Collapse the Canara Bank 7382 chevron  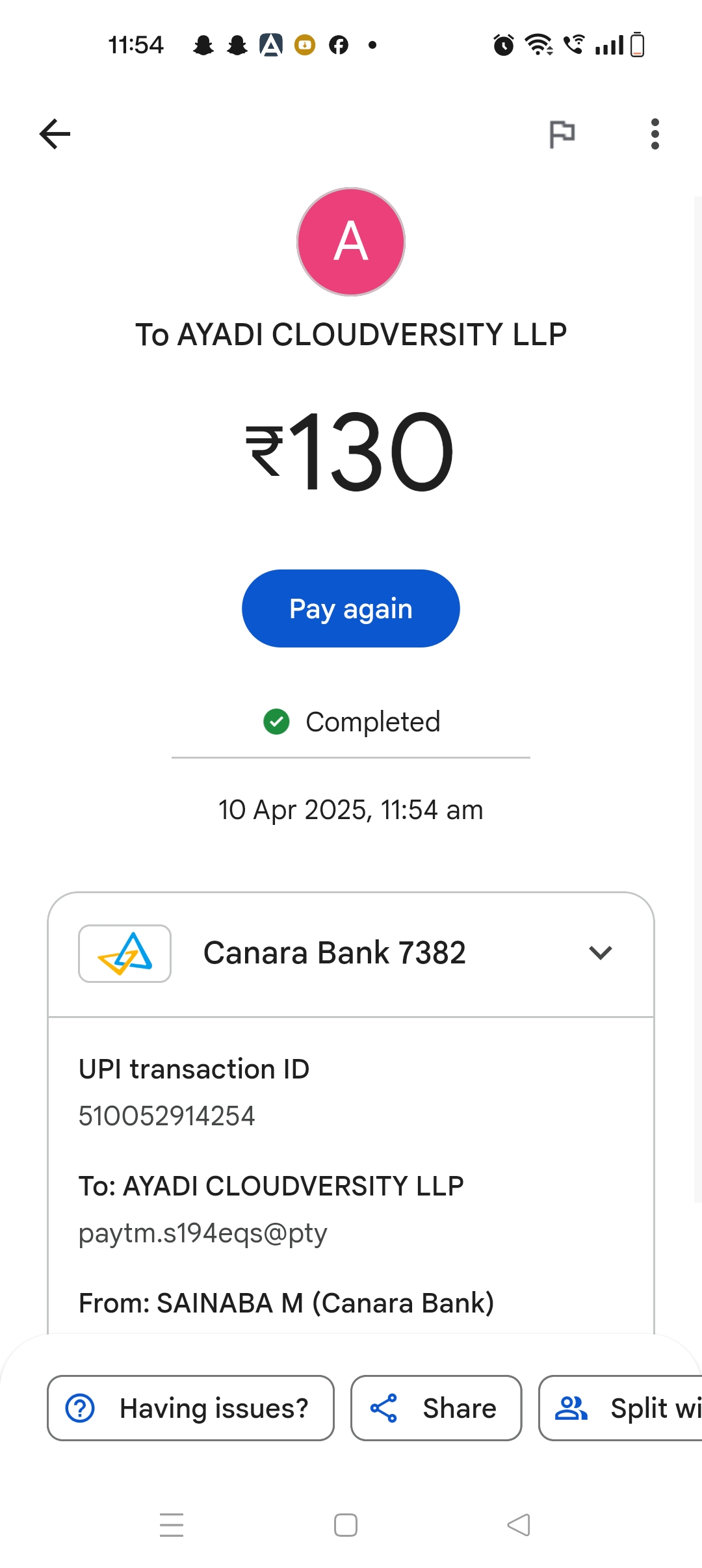[x=600, y=953]
